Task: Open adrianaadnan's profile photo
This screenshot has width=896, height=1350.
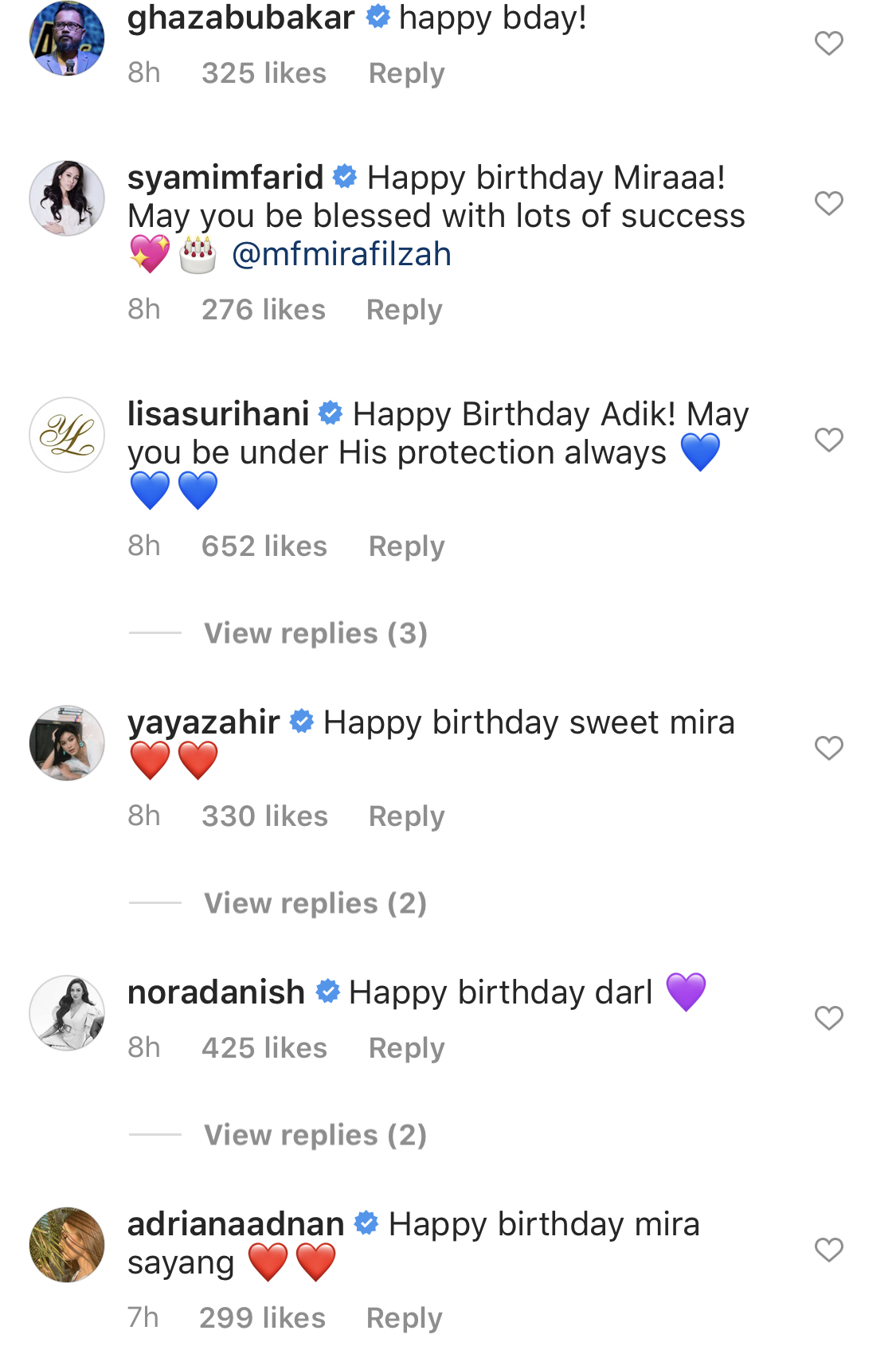Action: 67,1245
